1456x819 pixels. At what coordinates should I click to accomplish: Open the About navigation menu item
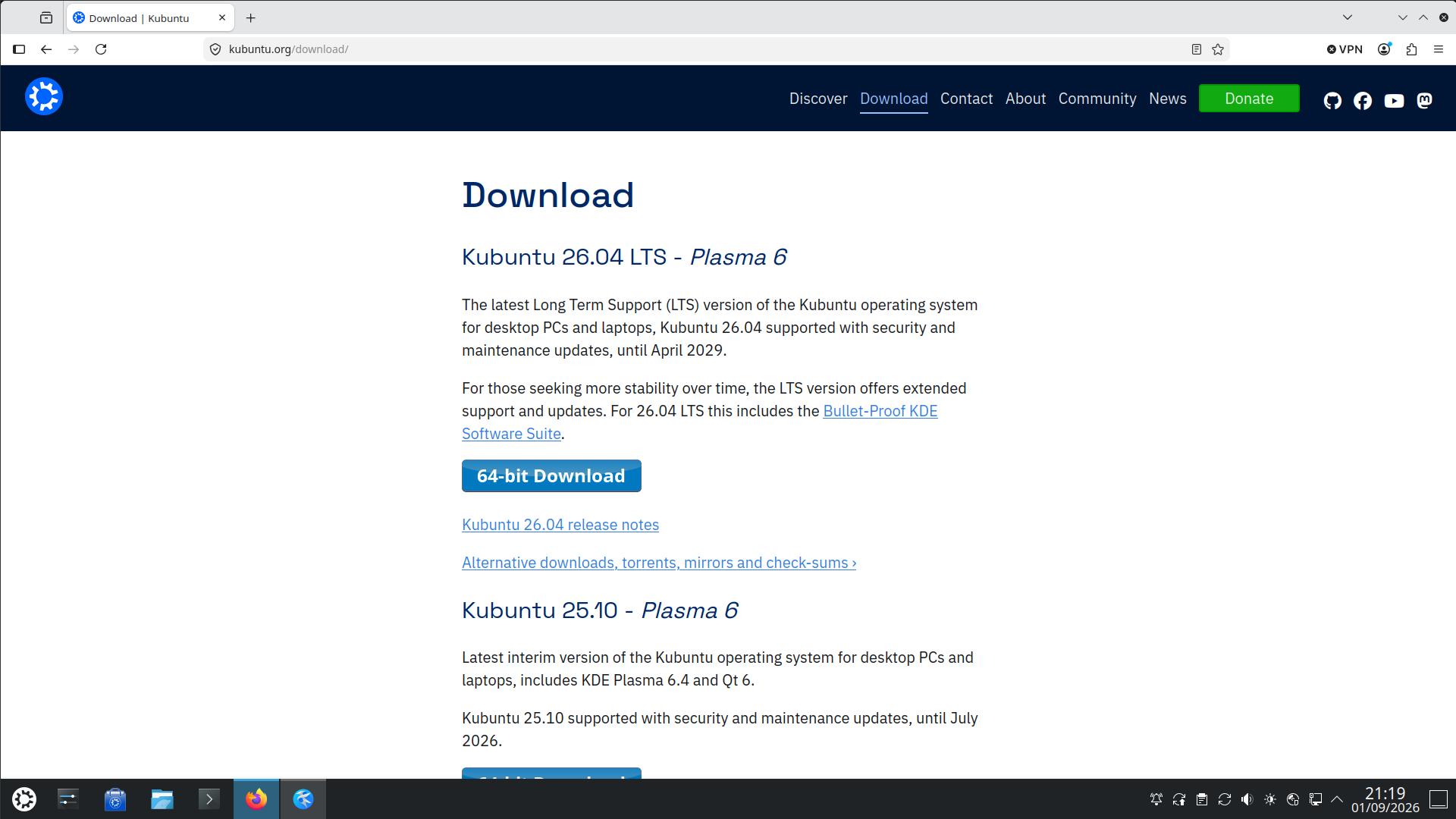[1025, 99]
